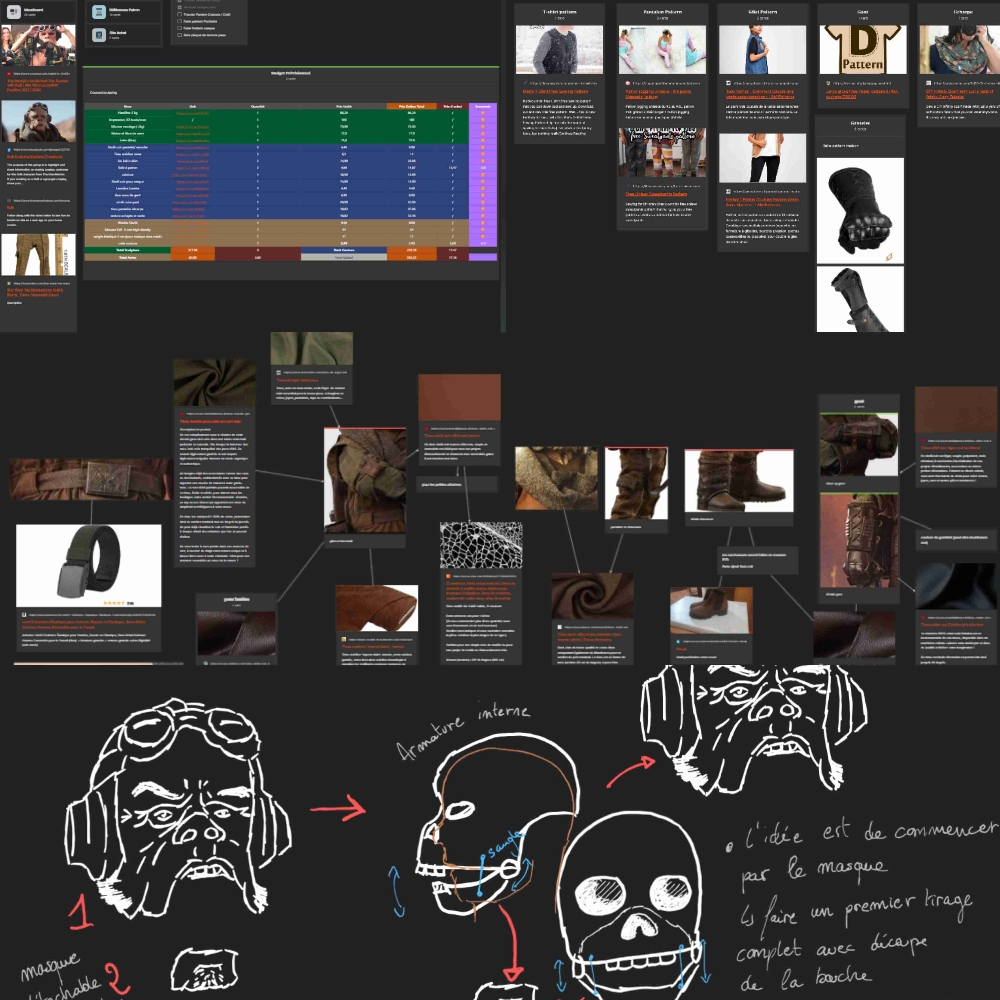1000x1000 pixels.
Task: Tick the 'Faire pattern Pochette' checkbox
Action: click(x=179, y=22)
